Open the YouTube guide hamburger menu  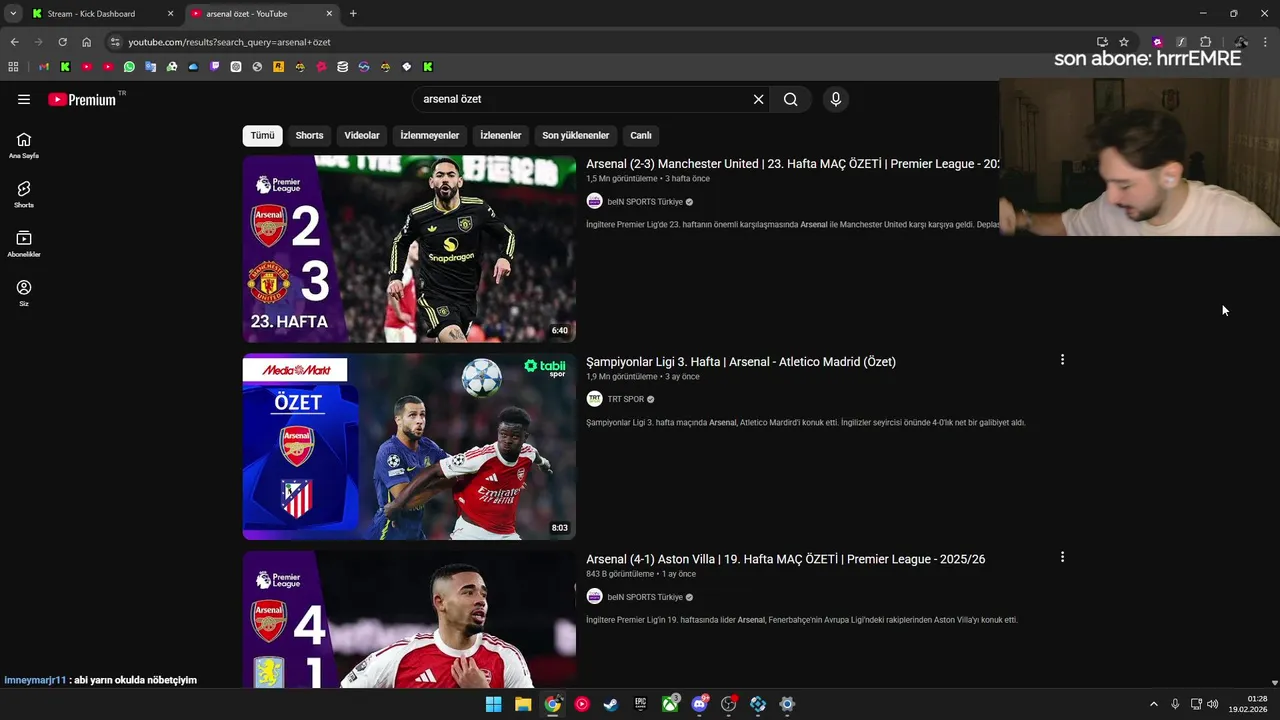24,99
